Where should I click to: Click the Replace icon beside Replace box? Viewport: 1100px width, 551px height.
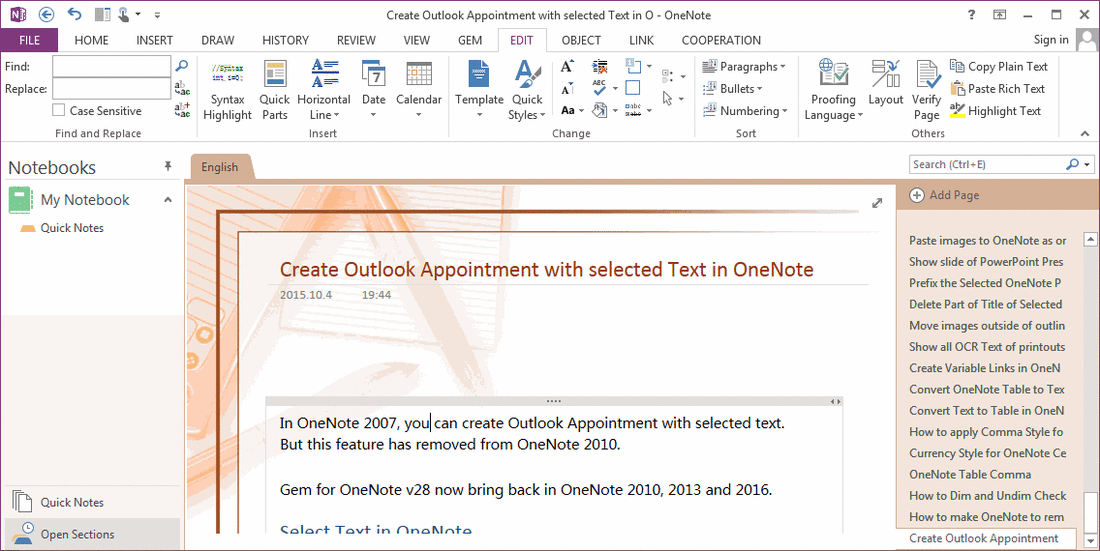182,88
